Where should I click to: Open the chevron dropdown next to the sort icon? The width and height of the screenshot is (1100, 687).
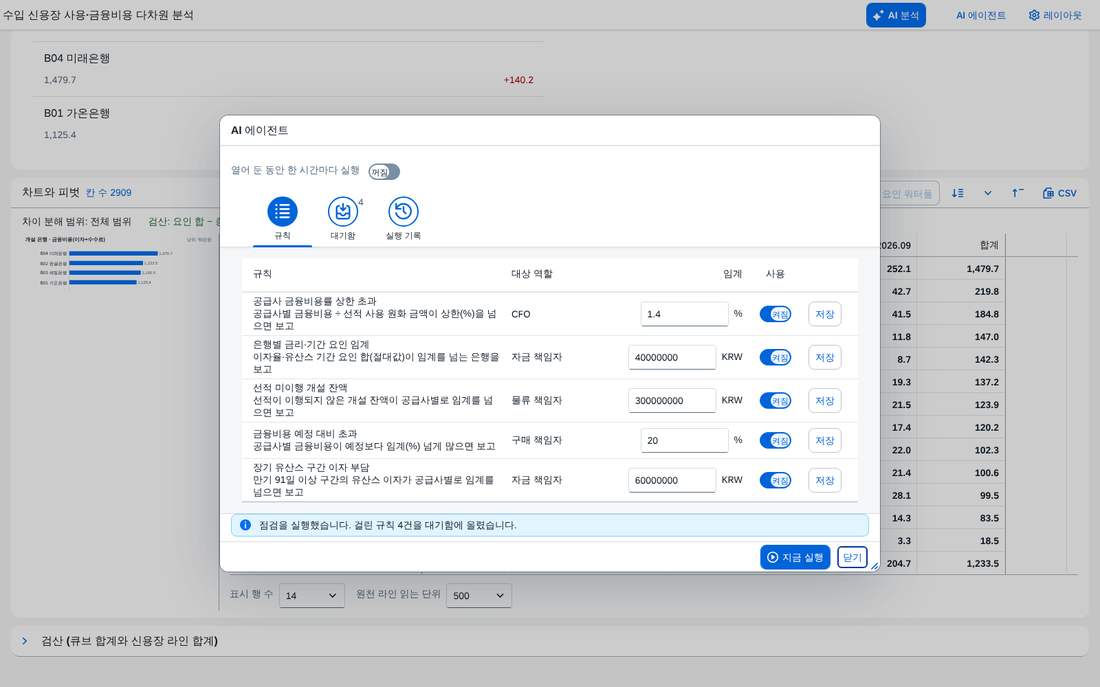coord(988,193)
